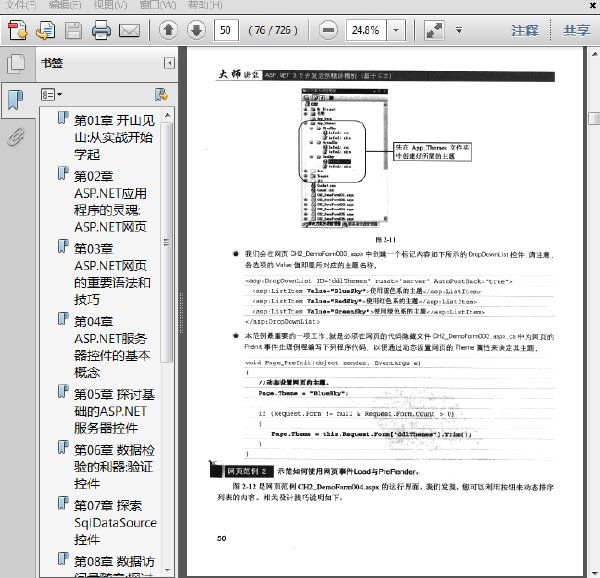Image resolution: width=600 pixels, height=578 pixels.
Task: Open the 共享 share panel
Action: point(577,30)
